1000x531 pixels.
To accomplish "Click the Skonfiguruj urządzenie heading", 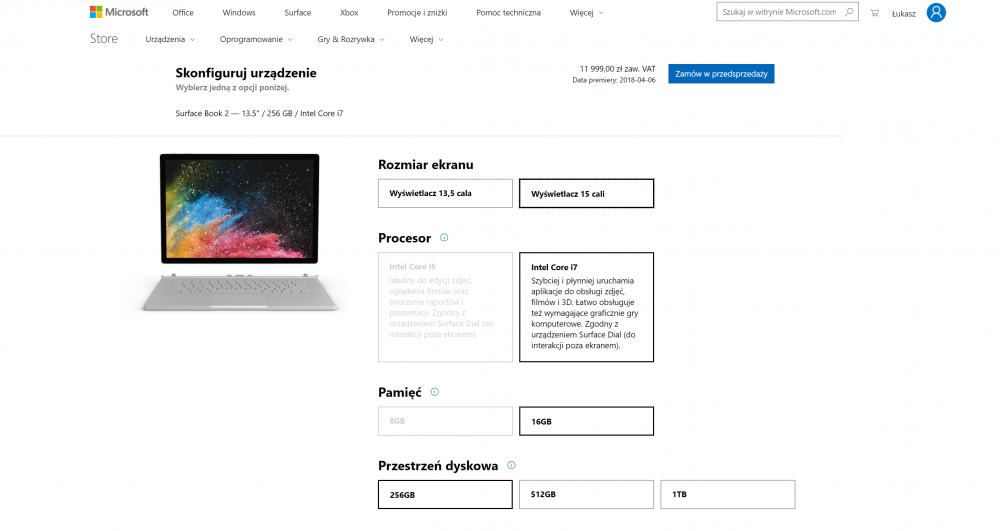I will [x=246, y=73].
